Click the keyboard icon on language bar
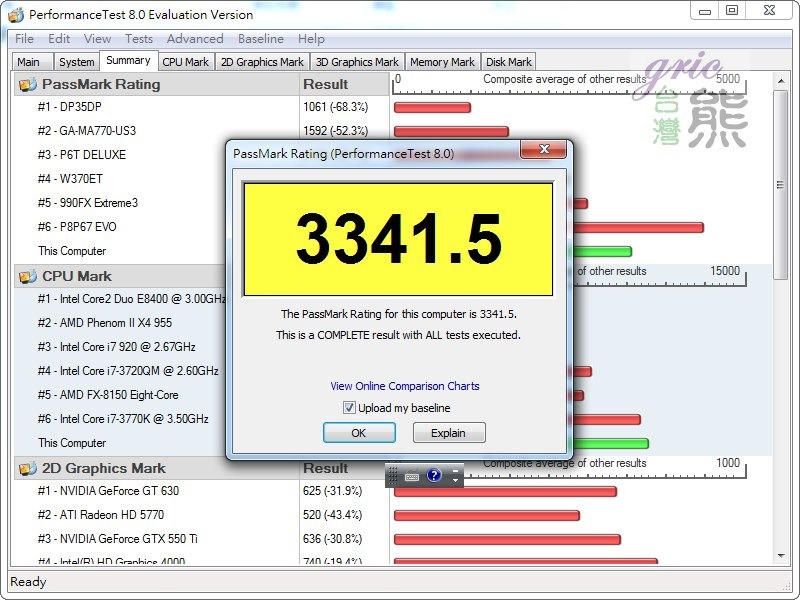The height and width of the screenshot is (600, 800). [x=412, y=477]
